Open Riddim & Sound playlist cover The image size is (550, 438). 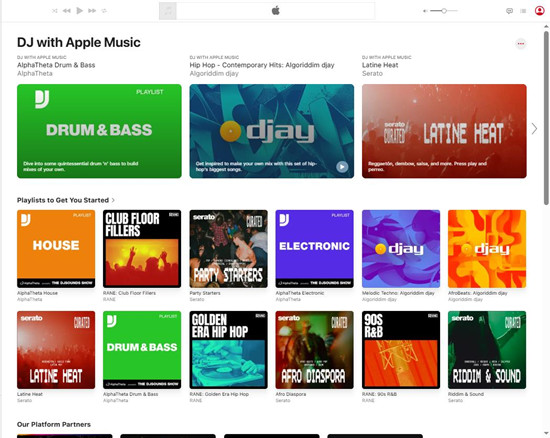click(x=487, y=350)
